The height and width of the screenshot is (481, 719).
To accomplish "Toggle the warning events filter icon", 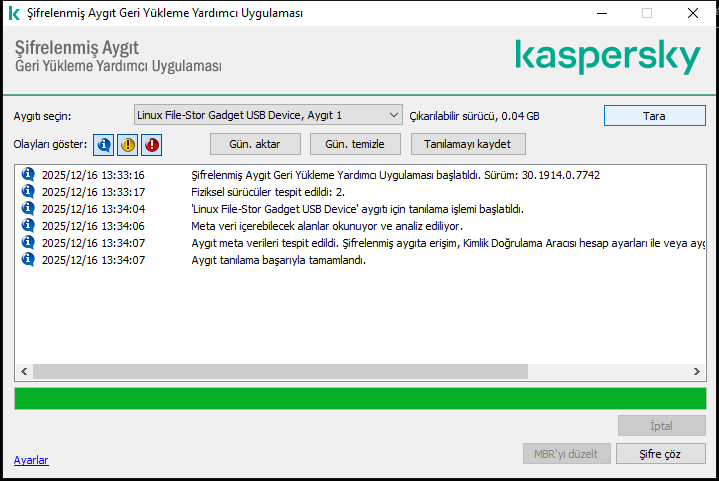I will pos(127,145).
